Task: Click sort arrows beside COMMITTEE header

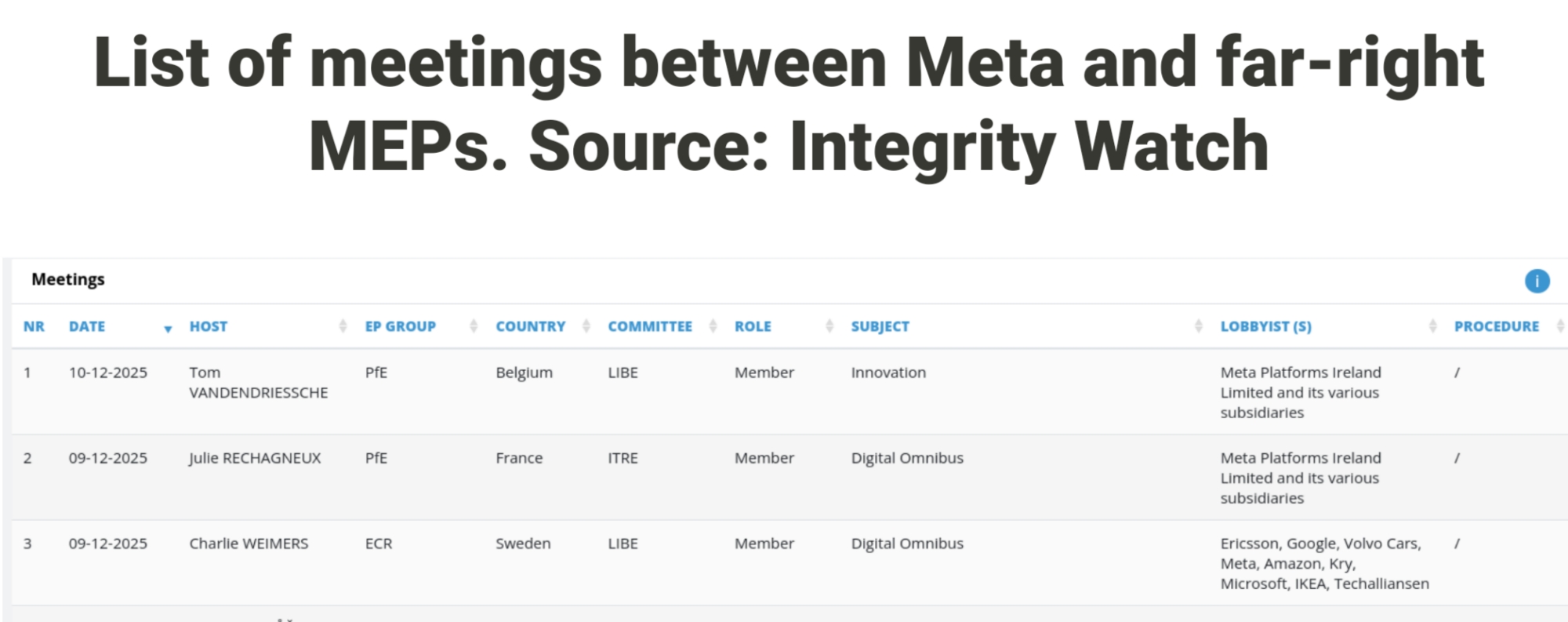Action: coord(713,326)
